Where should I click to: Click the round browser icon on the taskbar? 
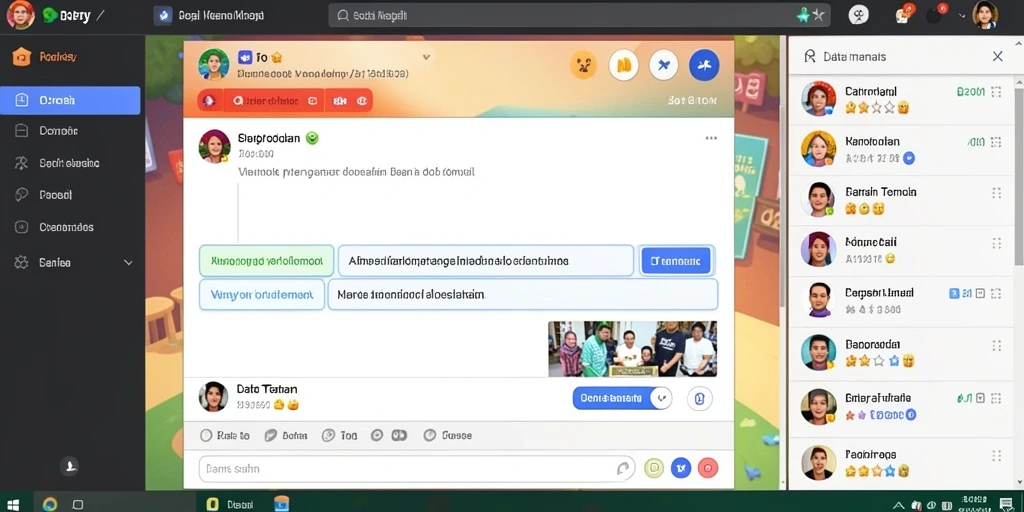[50, 504]
